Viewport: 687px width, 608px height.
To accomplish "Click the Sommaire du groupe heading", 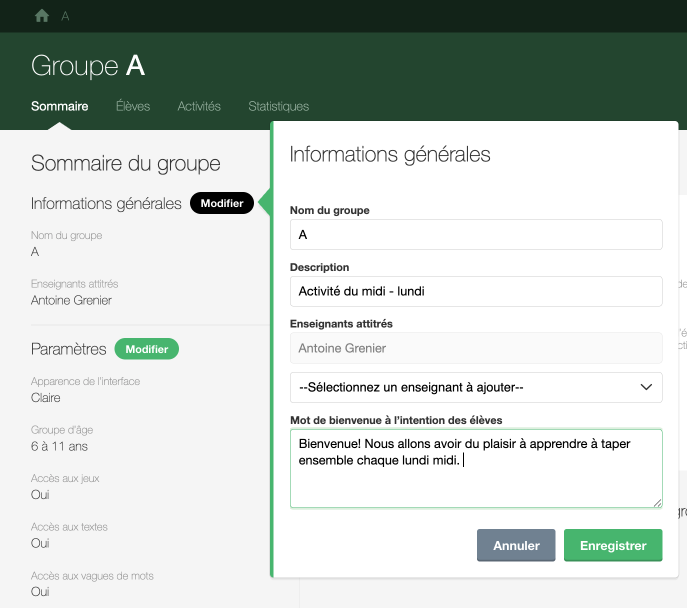I will click(126, 163).
